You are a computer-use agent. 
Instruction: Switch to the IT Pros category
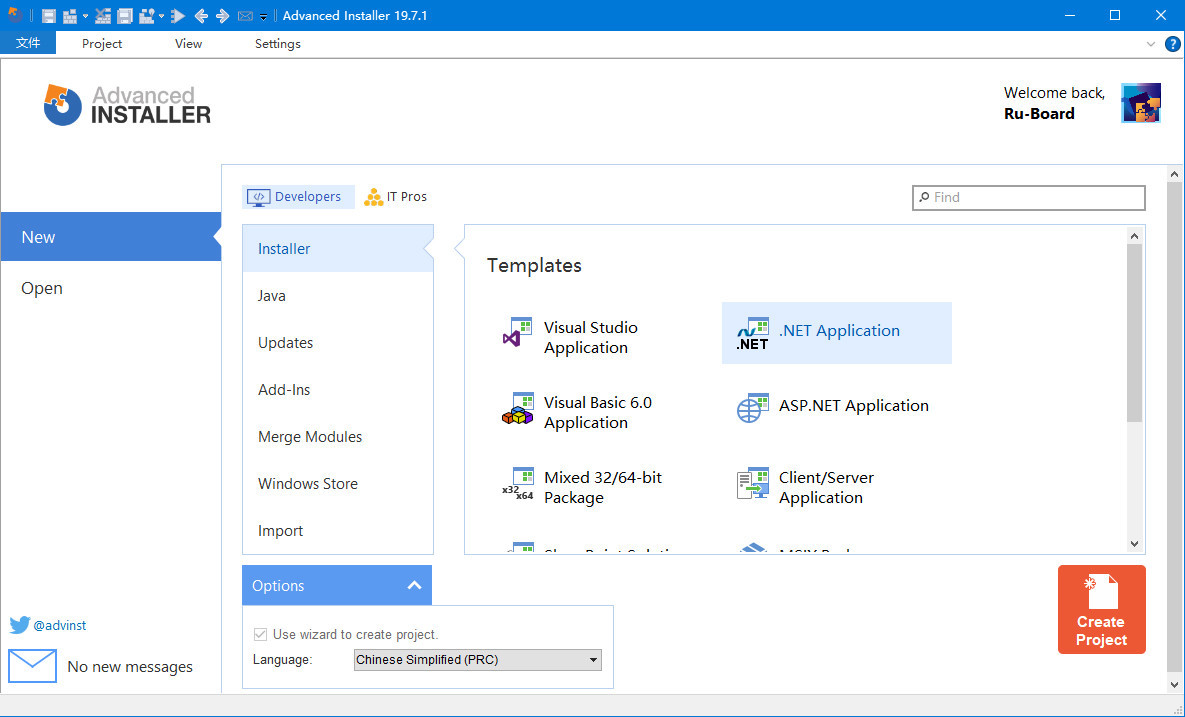click(x=396, y=197)
